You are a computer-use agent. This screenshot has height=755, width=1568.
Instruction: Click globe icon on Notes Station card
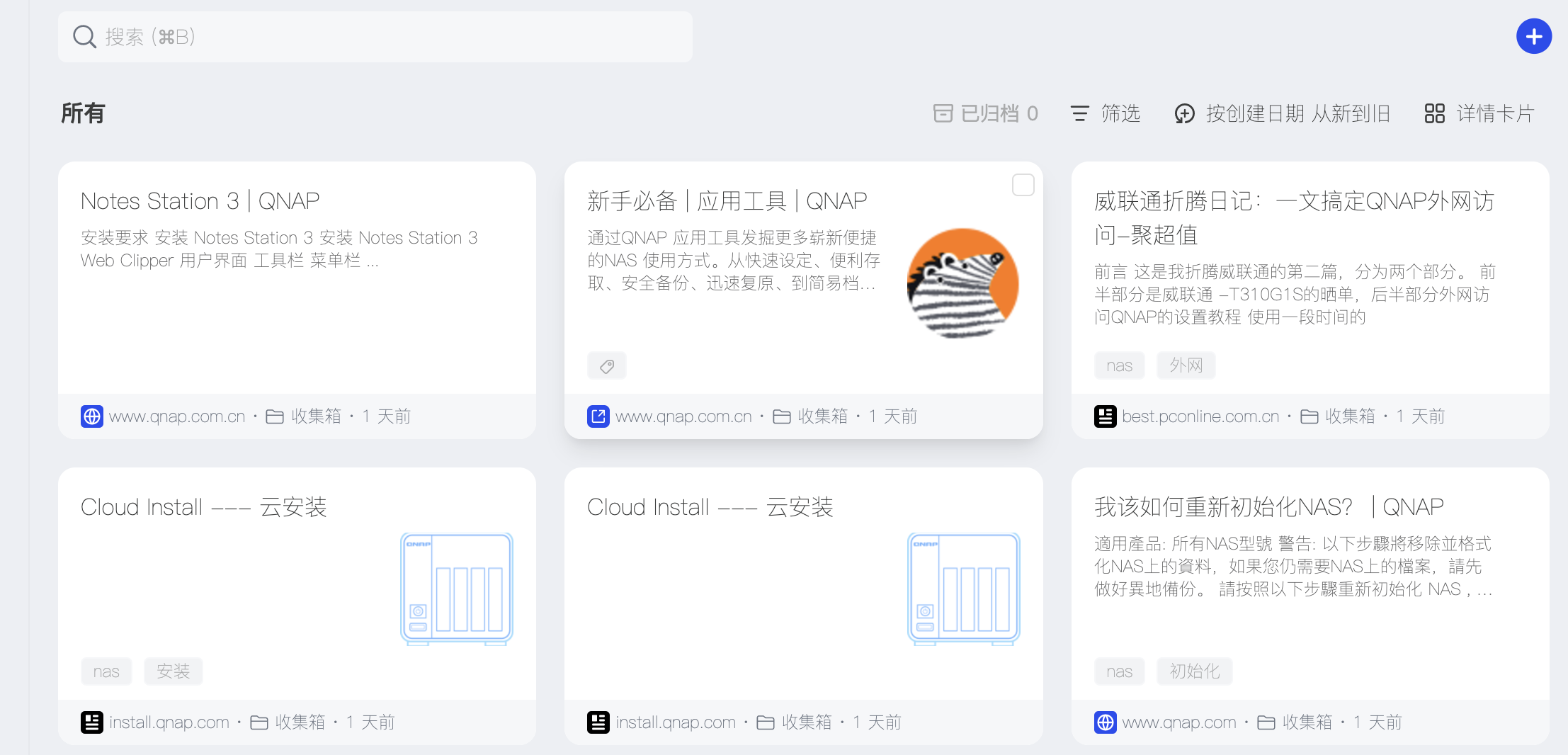(92, 416)
